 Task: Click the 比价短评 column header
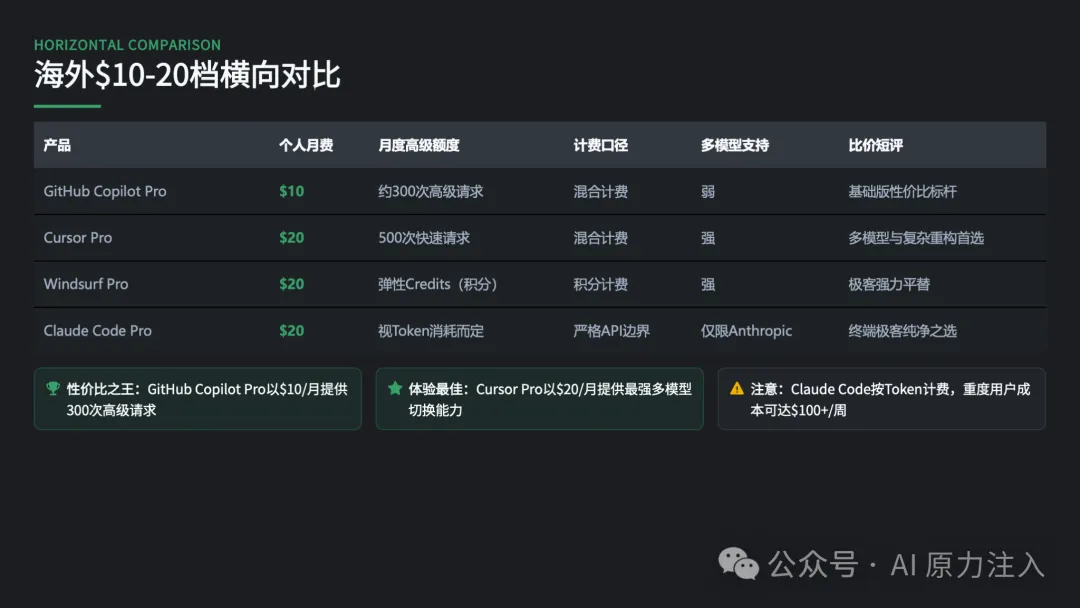(x=875, y=145)
